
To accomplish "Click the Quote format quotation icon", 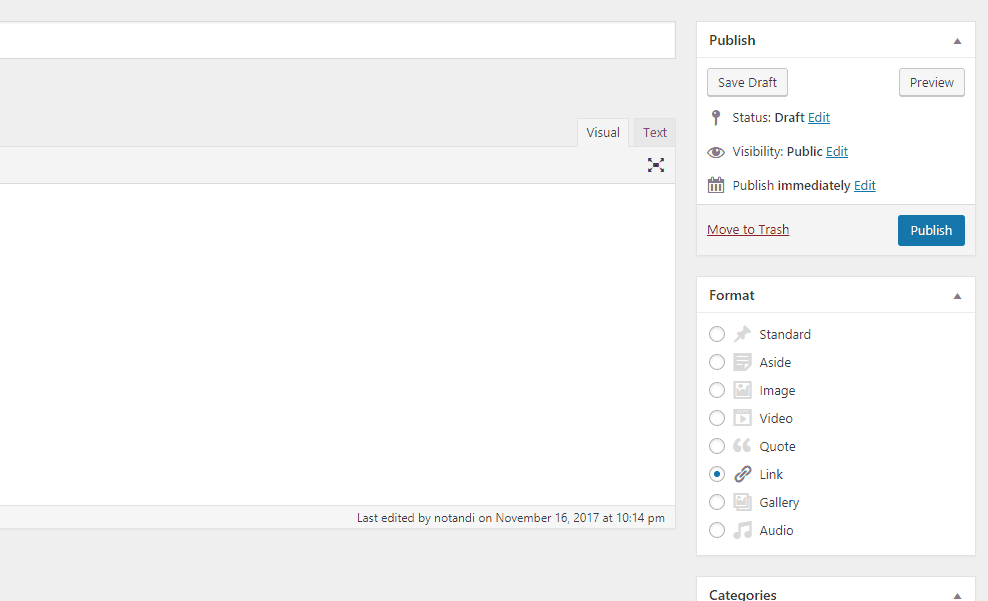I will pyautogui.click(x=742, y=447).
